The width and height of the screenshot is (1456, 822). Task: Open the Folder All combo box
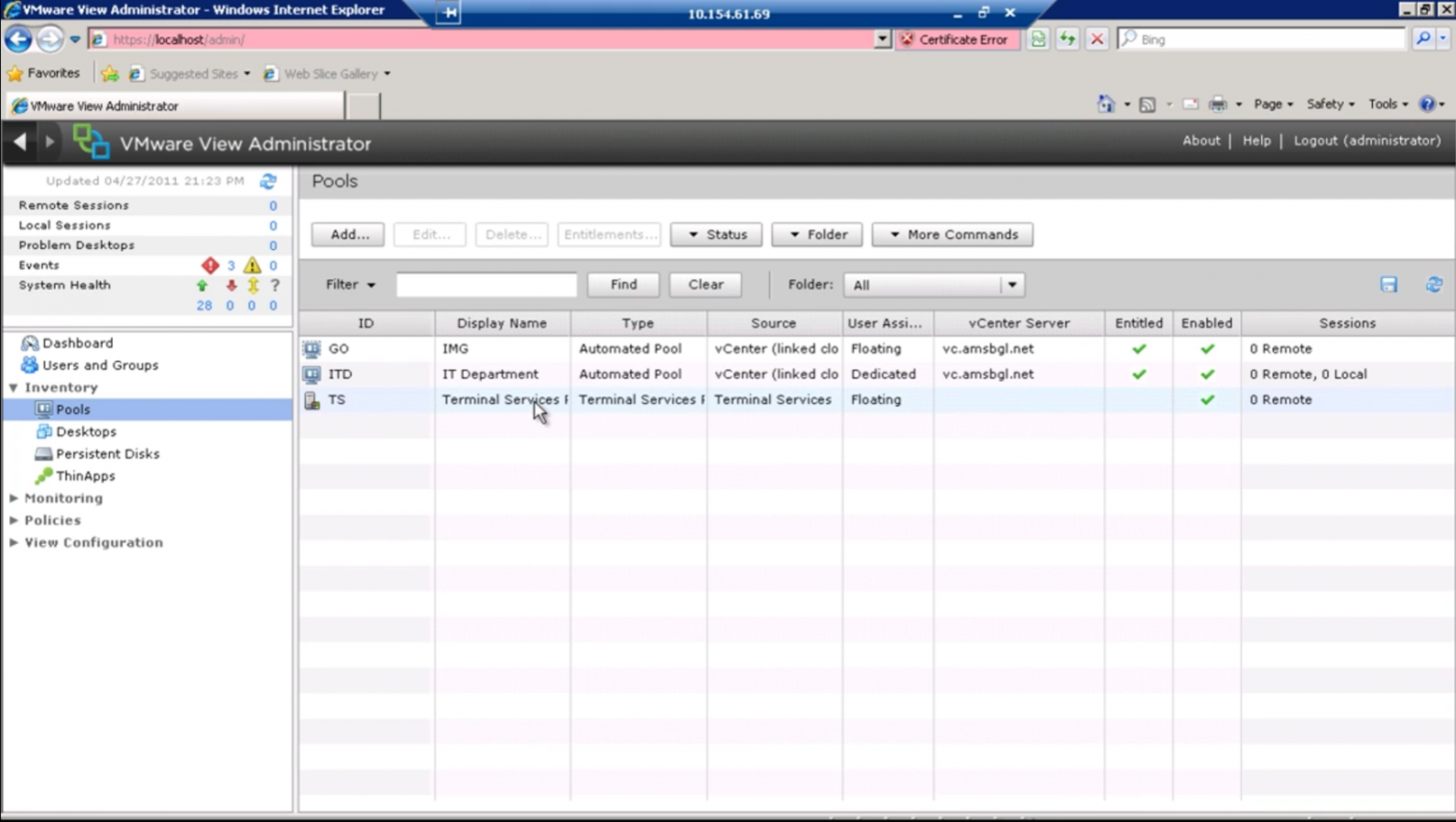click(x=934, y=285)
